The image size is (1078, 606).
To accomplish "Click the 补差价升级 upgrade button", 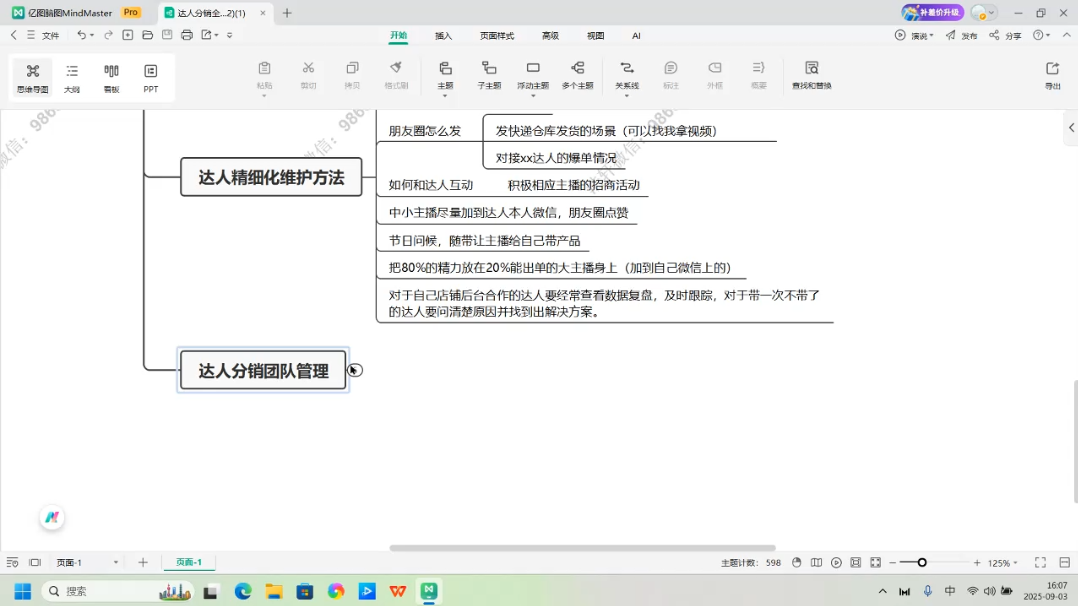I will pos(932,11).
